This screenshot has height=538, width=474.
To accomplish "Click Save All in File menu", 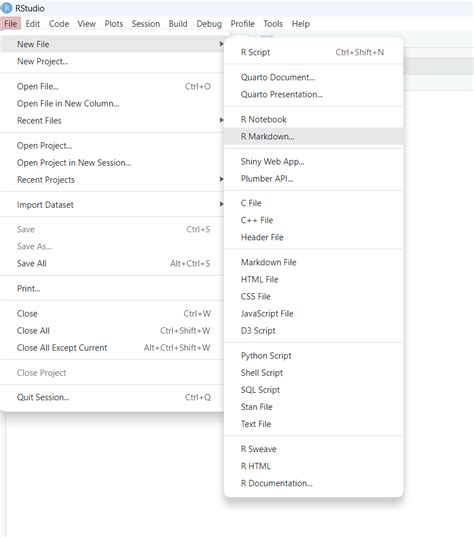I will (113, 264).
